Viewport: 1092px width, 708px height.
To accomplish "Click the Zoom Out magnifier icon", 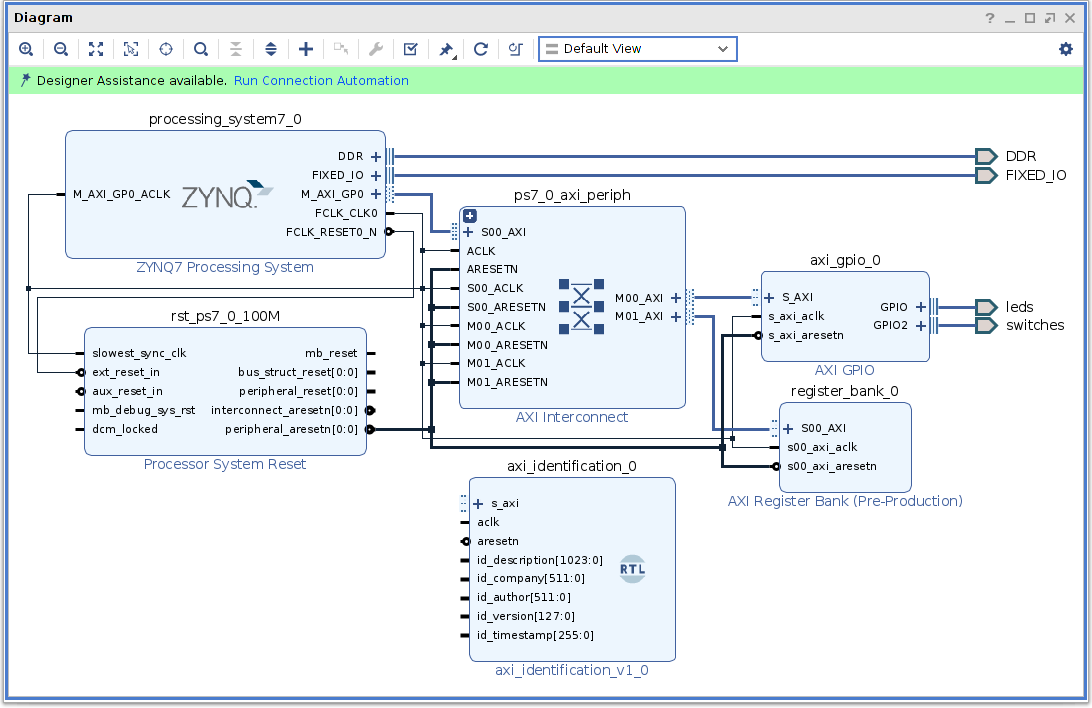I will click(61, 49).
